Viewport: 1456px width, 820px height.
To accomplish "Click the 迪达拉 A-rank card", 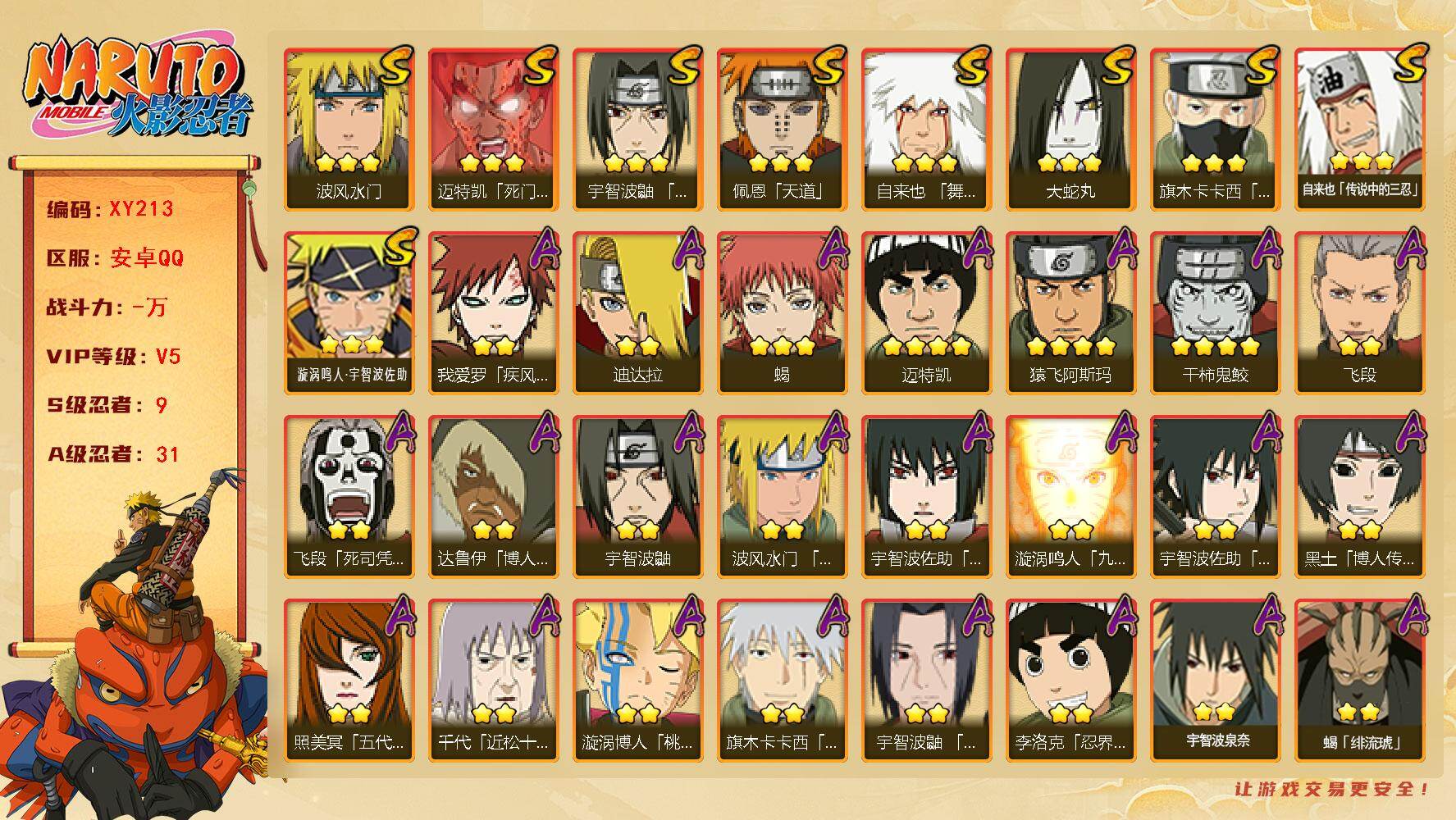I will (x=637, y=312).
